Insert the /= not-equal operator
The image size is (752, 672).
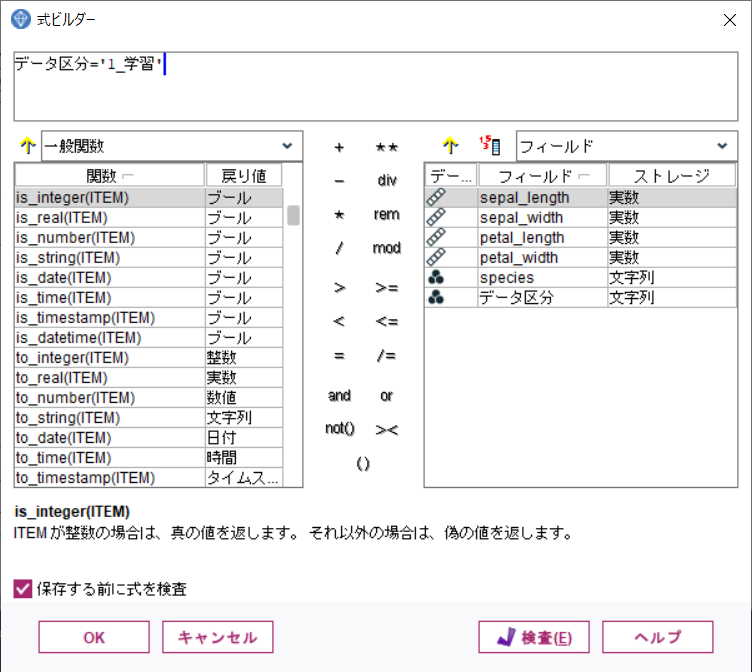tap(387, 356)
